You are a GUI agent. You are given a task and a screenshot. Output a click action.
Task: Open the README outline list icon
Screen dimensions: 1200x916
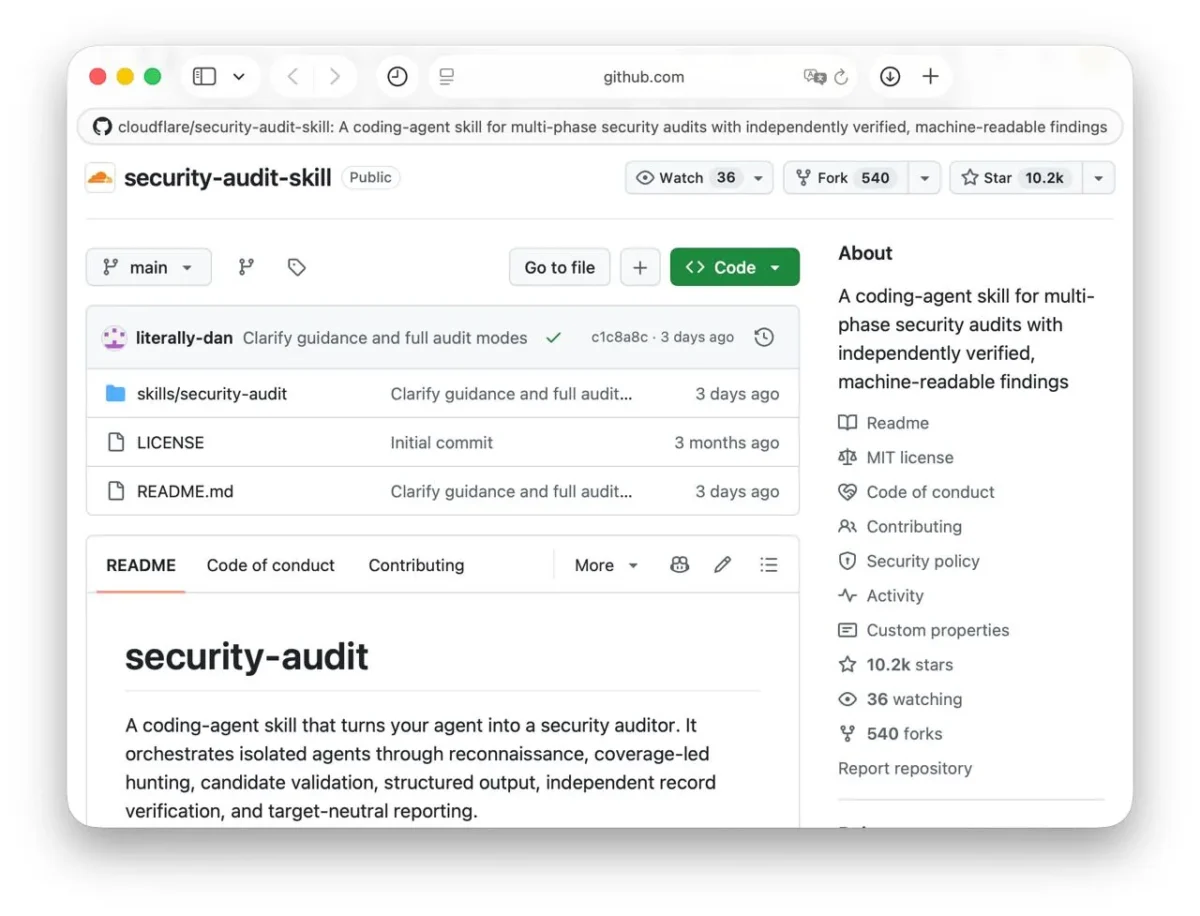pos(768,565)
